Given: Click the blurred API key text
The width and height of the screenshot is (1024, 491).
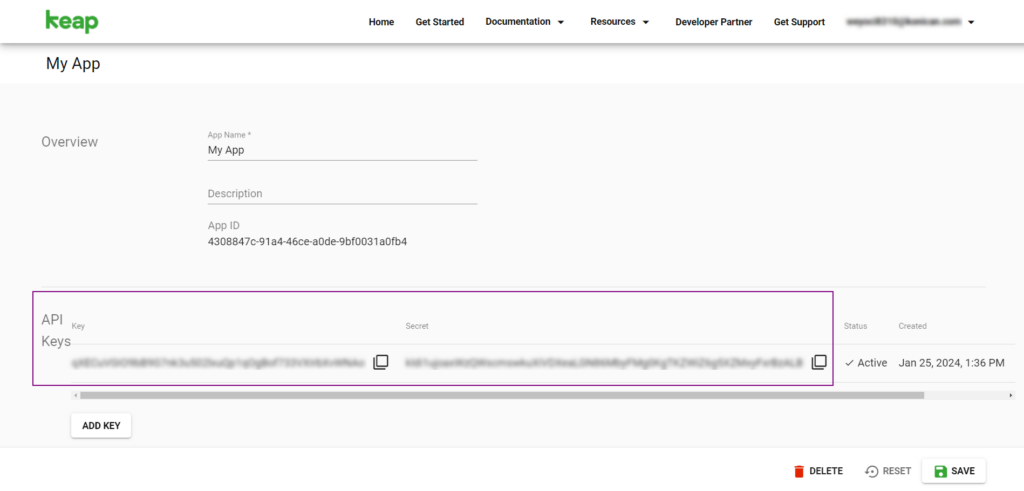Looking at the screenshot, I should point(218,362).
